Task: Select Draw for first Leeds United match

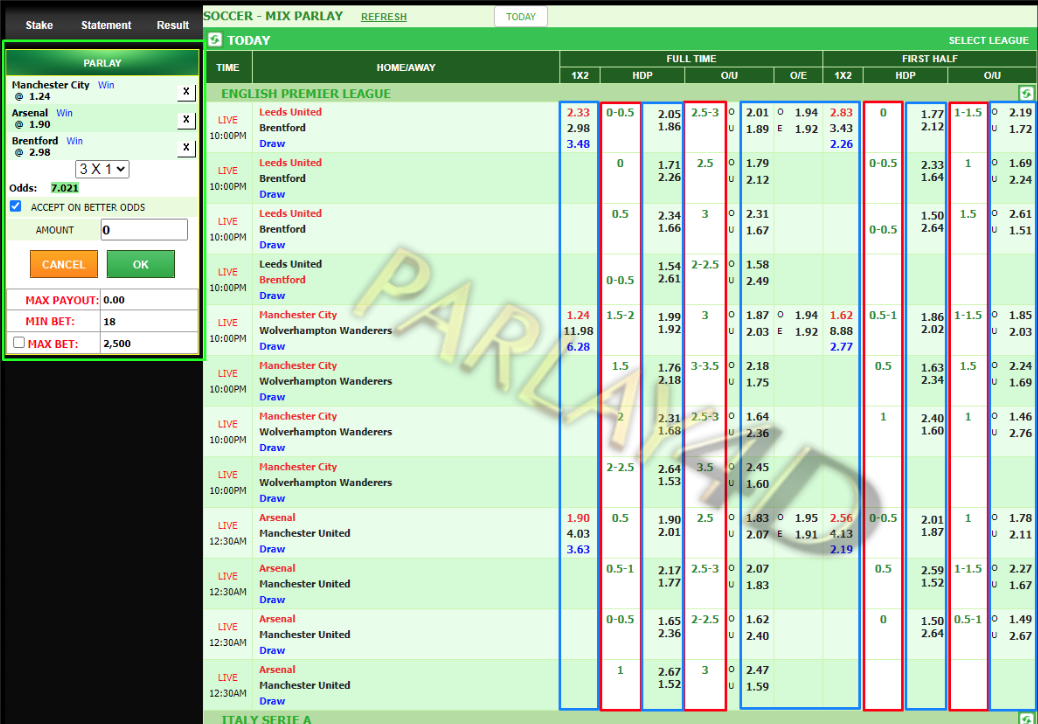Action: pyautogui.click(x=271, y=142)
